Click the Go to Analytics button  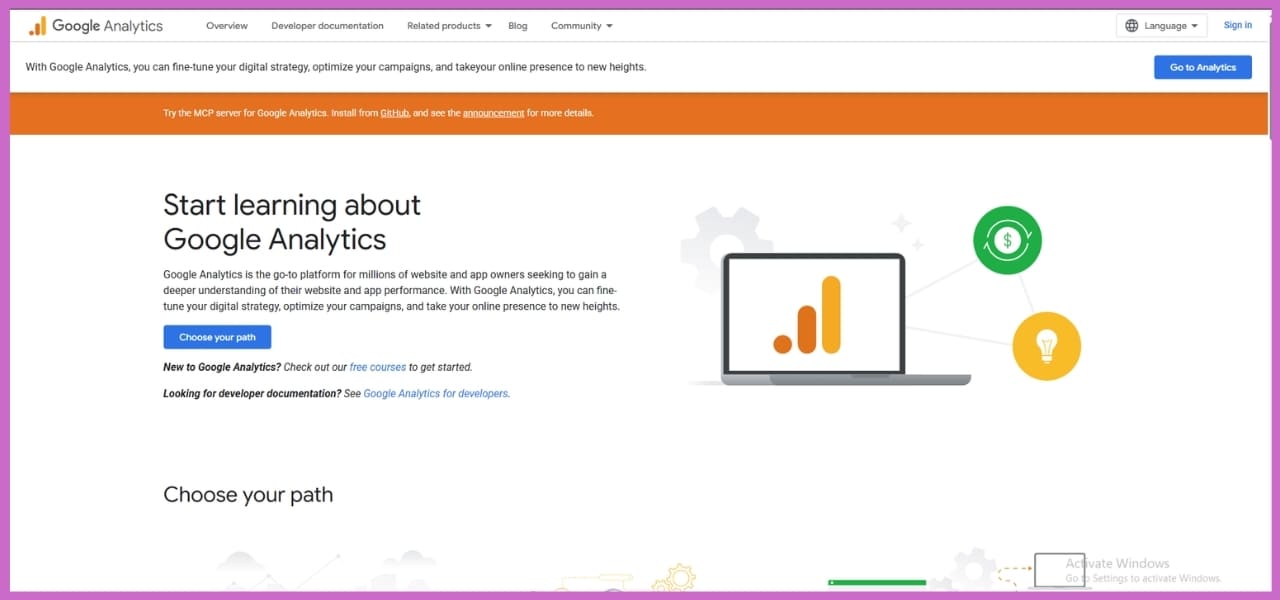[1202, 66]
